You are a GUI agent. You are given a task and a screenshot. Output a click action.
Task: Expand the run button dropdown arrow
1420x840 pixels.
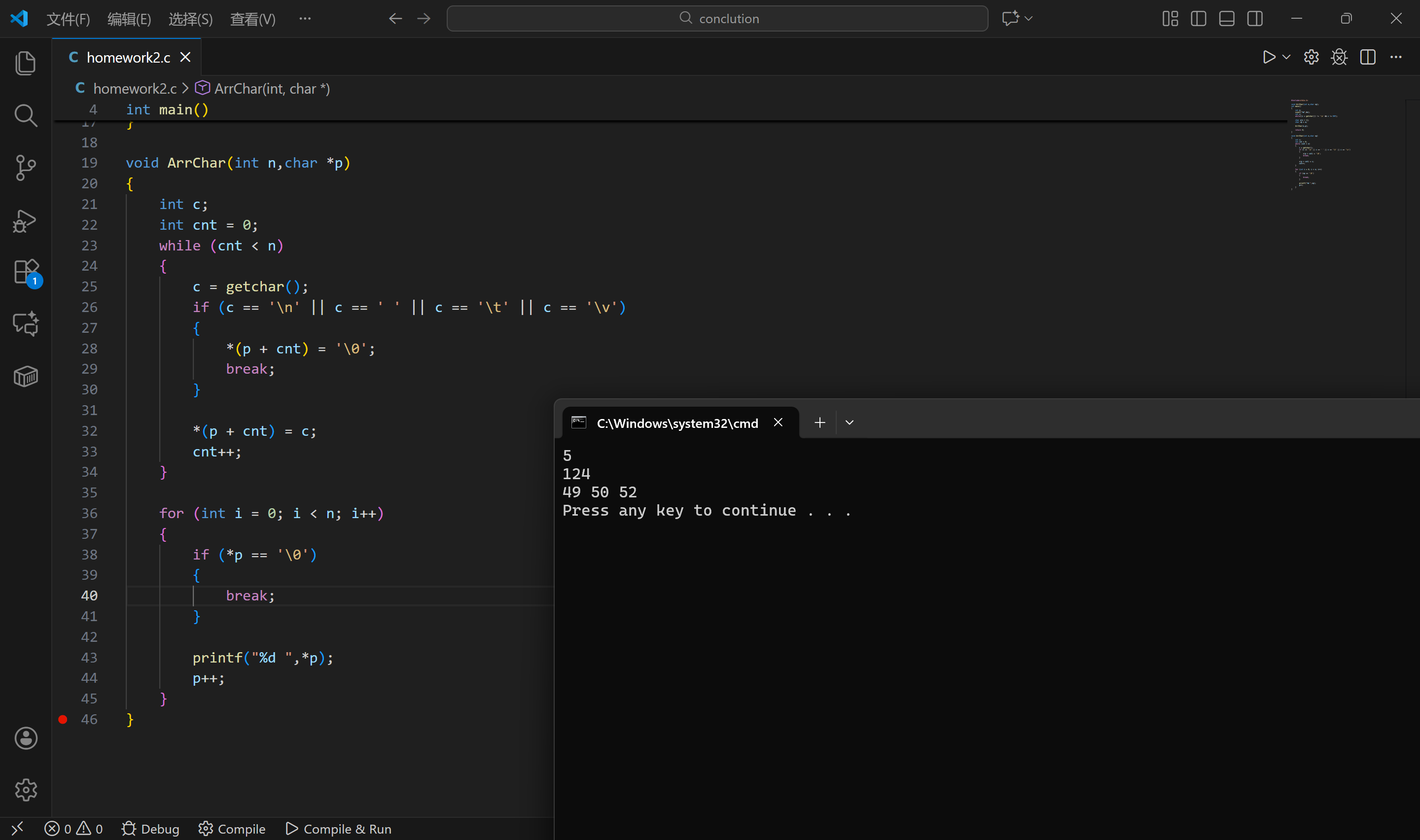click(1286, 57)
